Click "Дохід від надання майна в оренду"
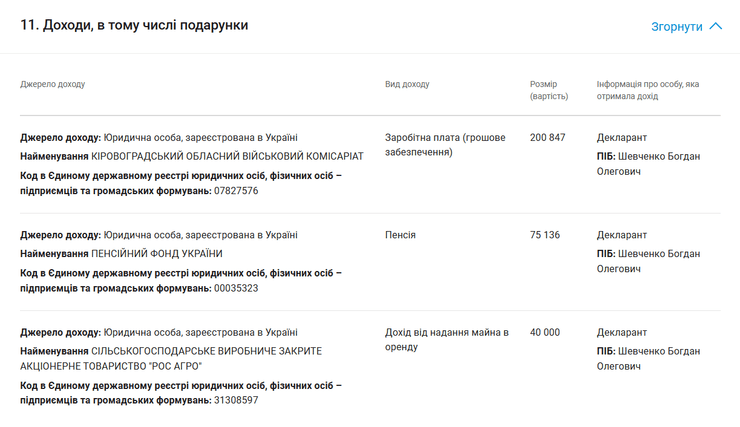The image size is (740, 427). click(446, 339)
